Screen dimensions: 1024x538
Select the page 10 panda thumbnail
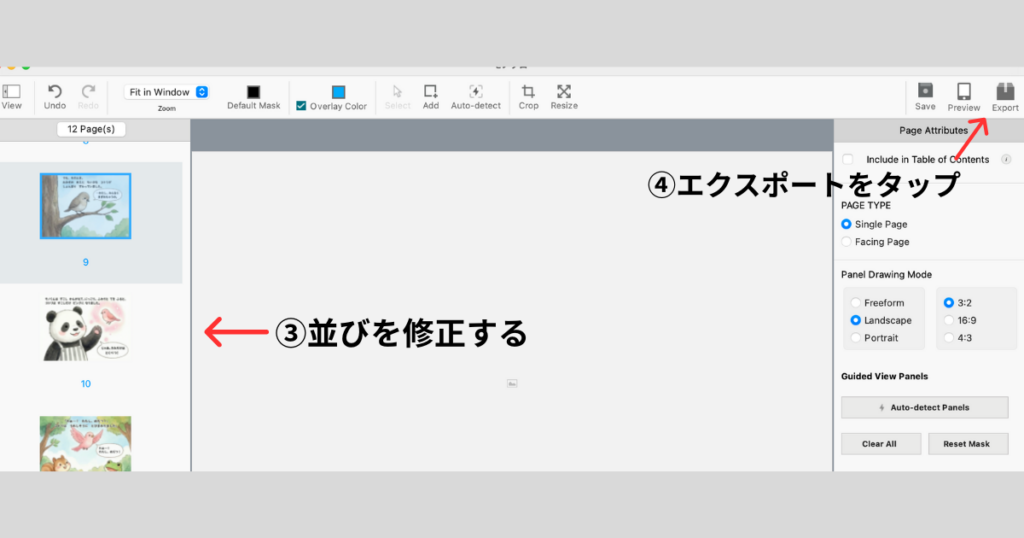coord(86,330)
